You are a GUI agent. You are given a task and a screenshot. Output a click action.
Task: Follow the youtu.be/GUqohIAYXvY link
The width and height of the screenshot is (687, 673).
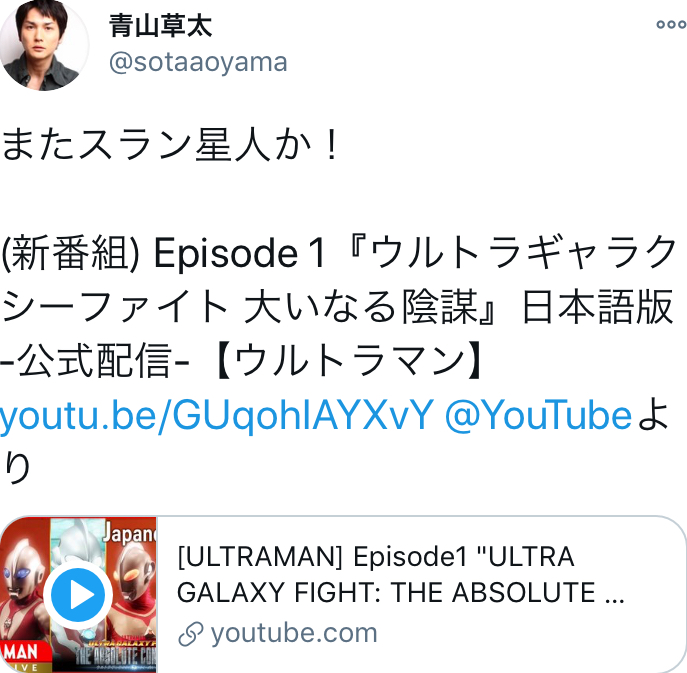[x=217, y=416]
